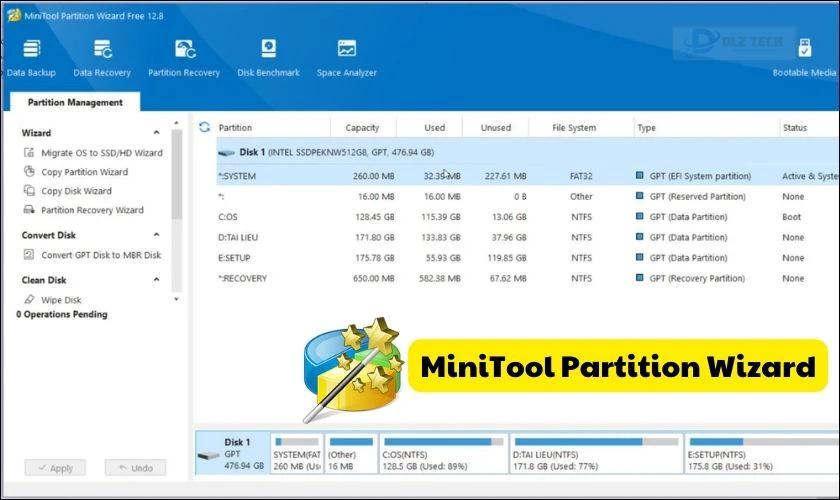Image resolution: width=840 pixels, height=500 pixels.
Task: Collapse the Clean Disk section
Action: (x=156, y=280)
